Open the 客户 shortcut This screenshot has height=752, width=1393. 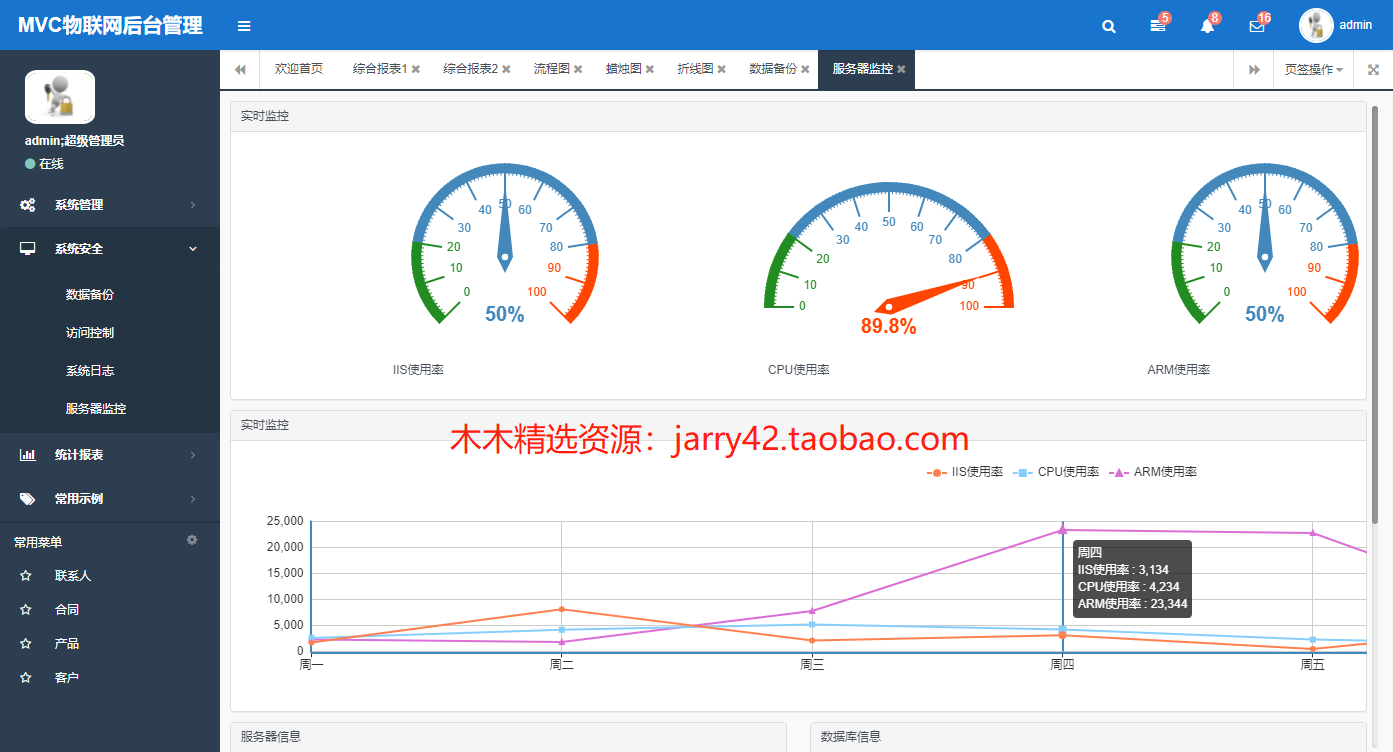point(67,678)
